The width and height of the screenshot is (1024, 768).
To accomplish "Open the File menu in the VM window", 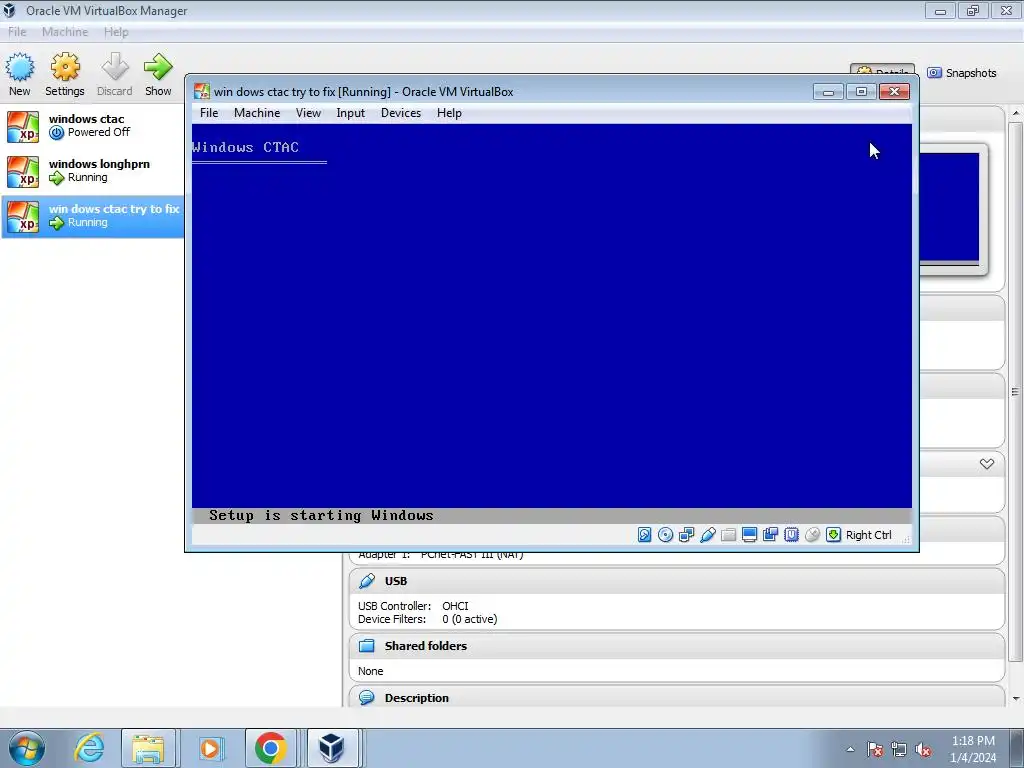I will tap(209, 113).
